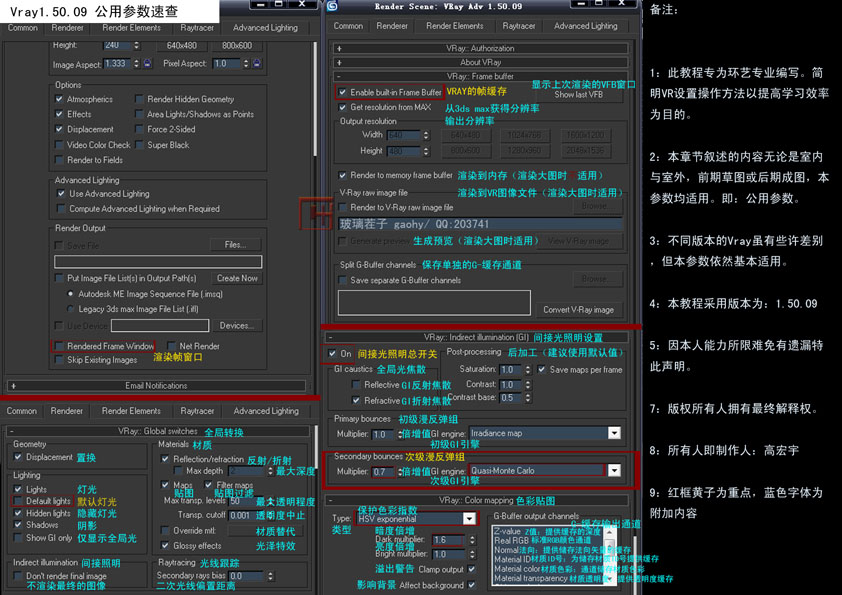The width and height of the screenshot is (842, 595).
Task: Enable the Net Render checkbox
Action: pos(172,346)
